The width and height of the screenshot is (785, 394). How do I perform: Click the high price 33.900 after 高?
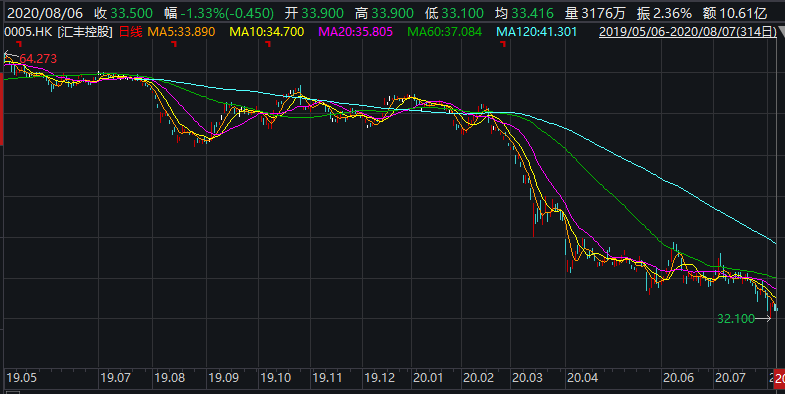(392, 13)
